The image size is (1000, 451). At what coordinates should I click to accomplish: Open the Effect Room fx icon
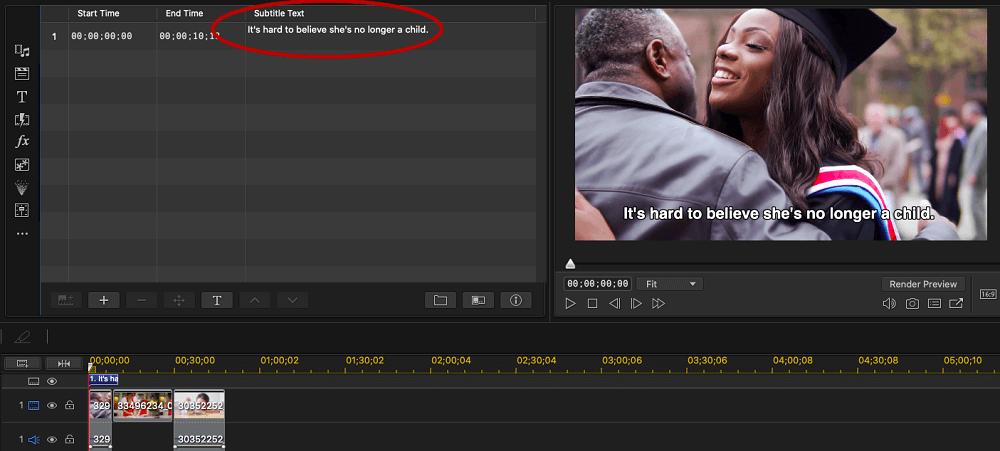pyautogui.click(x=22, y=142)
